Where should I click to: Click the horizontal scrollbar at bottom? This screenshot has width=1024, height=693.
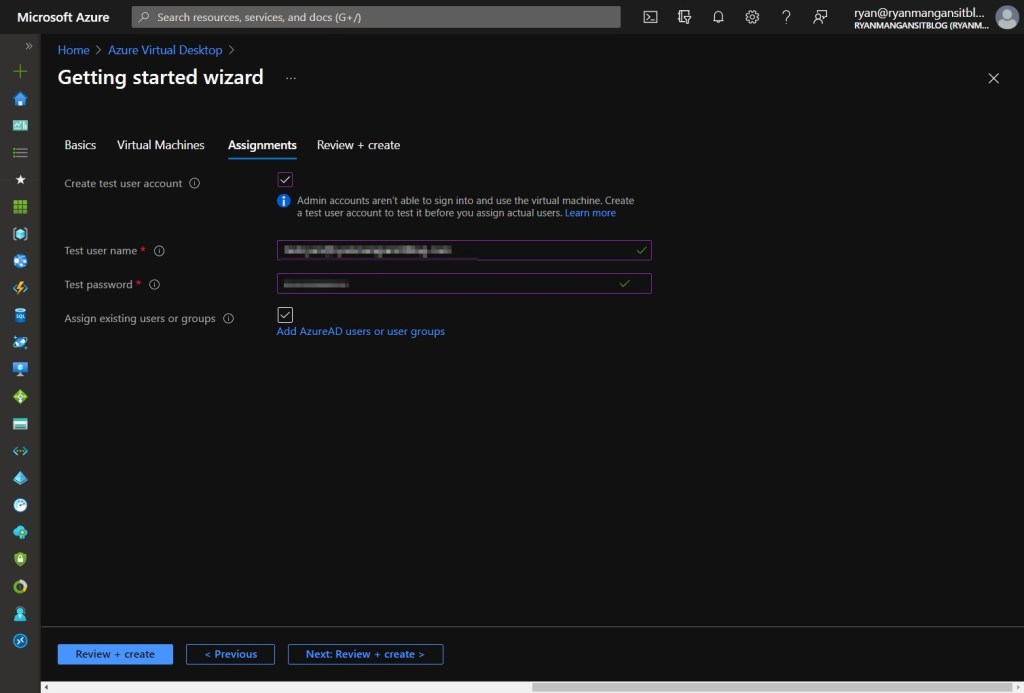[x=772, y=687]
